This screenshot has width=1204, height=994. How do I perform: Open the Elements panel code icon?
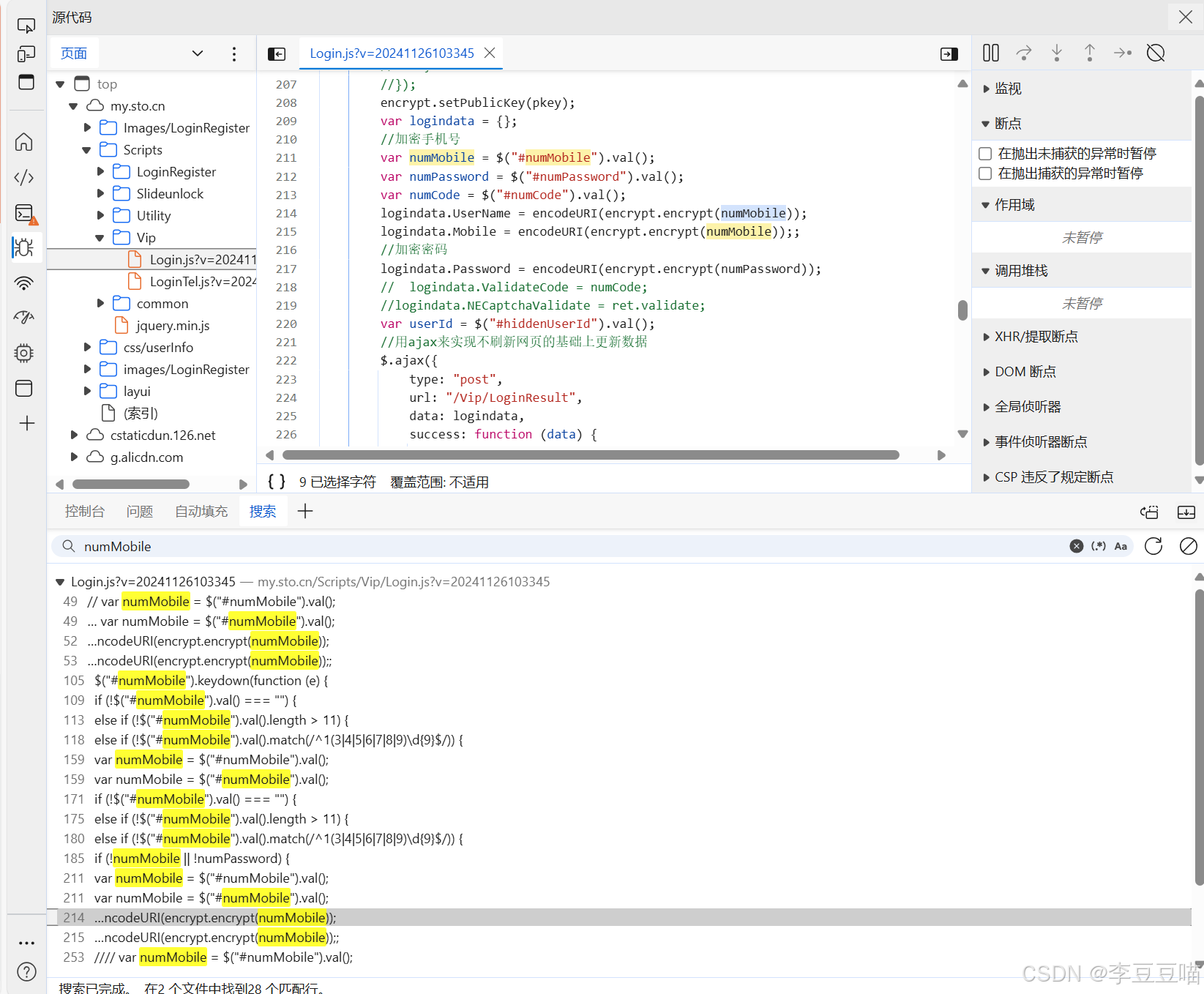point(24,177)
